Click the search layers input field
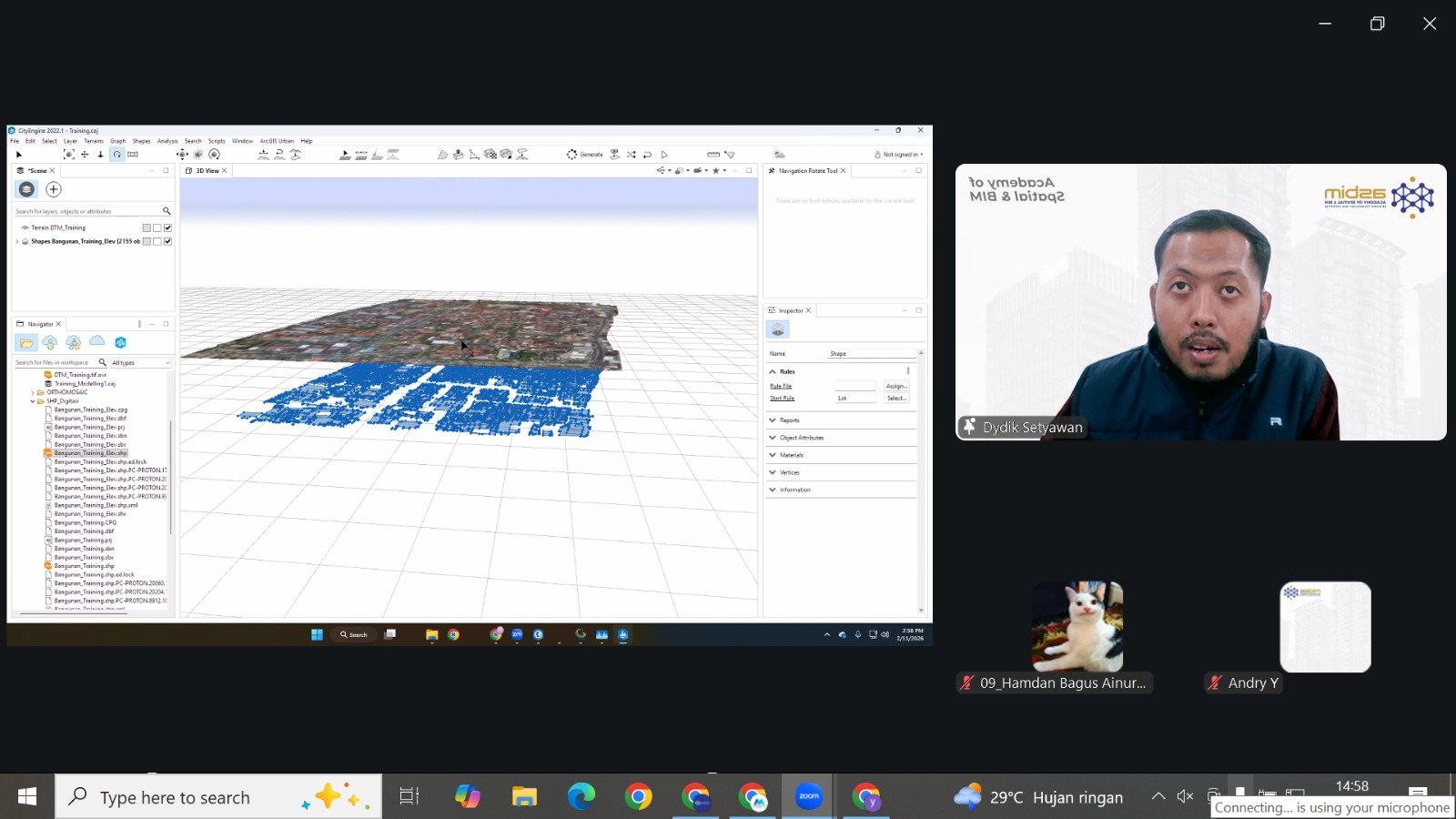1456x819 pixels. coord(86,211)
